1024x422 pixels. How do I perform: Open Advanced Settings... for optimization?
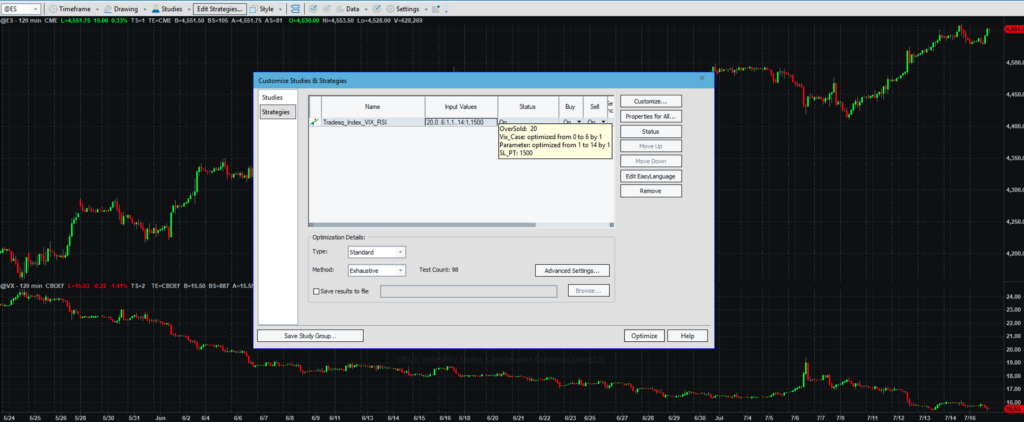pyautogui.click(x=572, y=270)
